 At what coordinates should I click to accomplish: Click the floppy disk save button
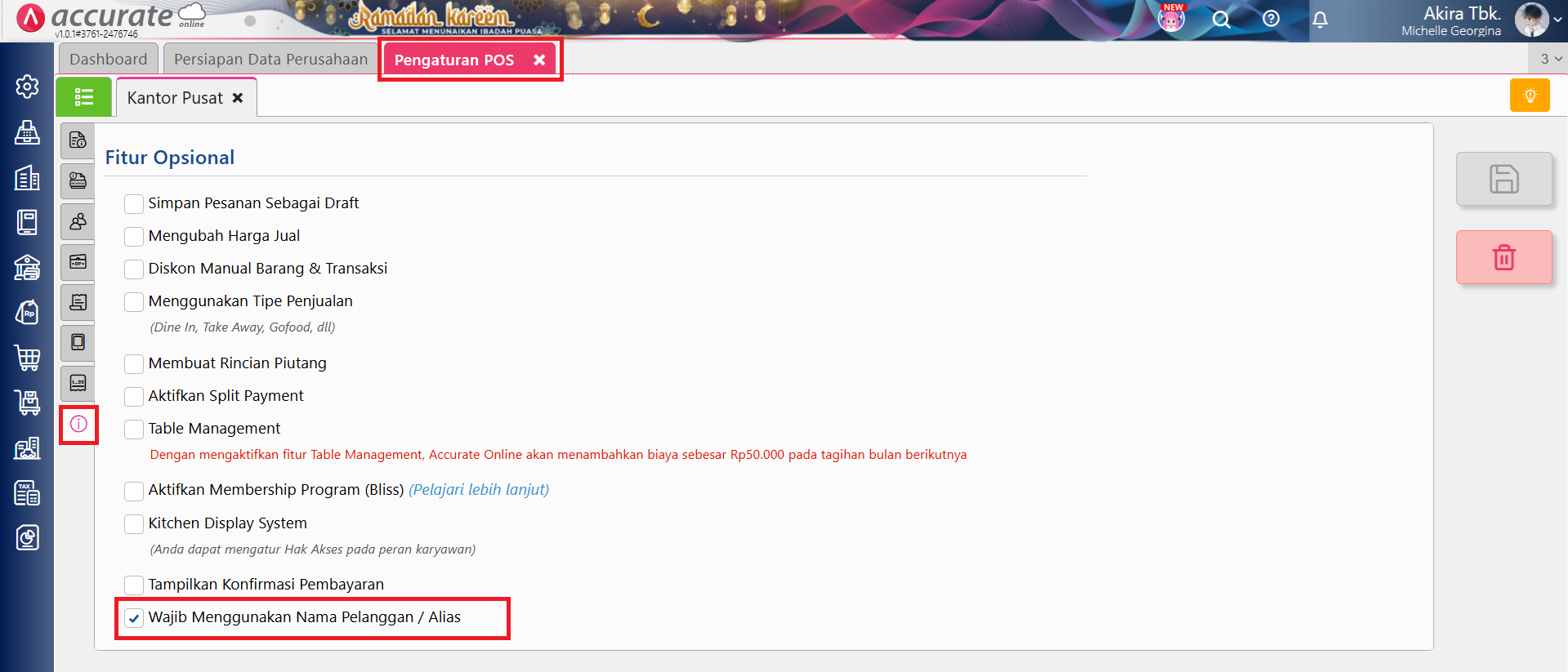click(x=1503, y=179)
